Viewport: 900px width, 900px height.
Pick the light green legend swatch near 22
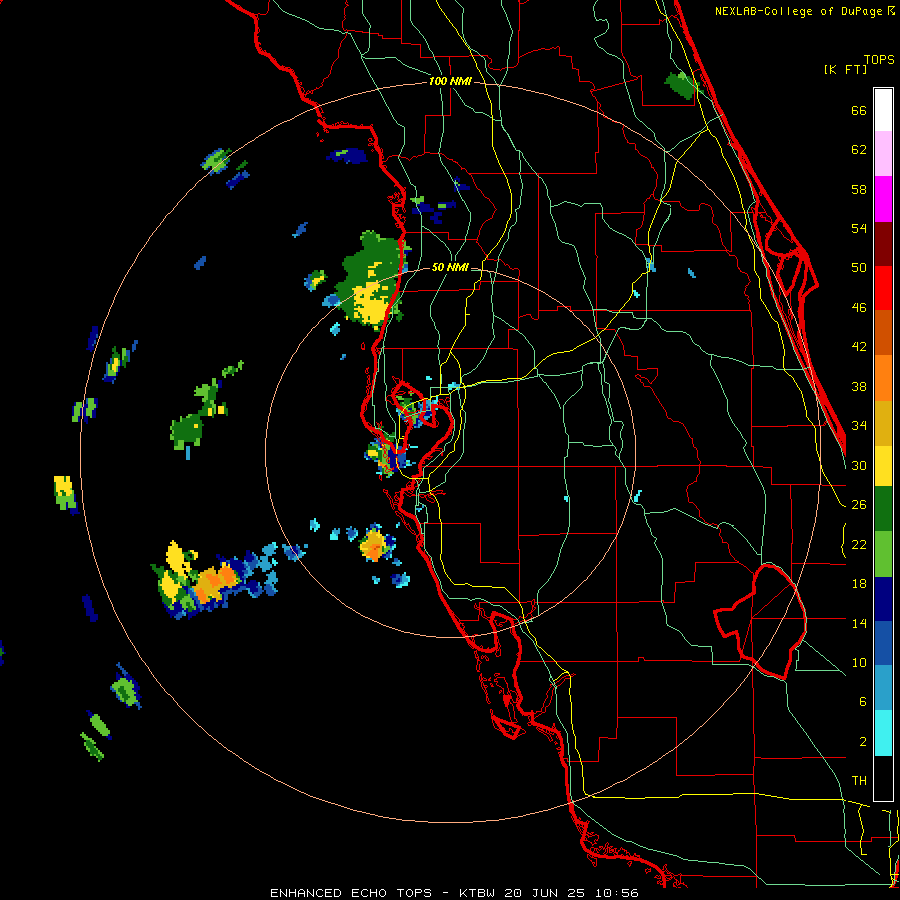[883, 554]
